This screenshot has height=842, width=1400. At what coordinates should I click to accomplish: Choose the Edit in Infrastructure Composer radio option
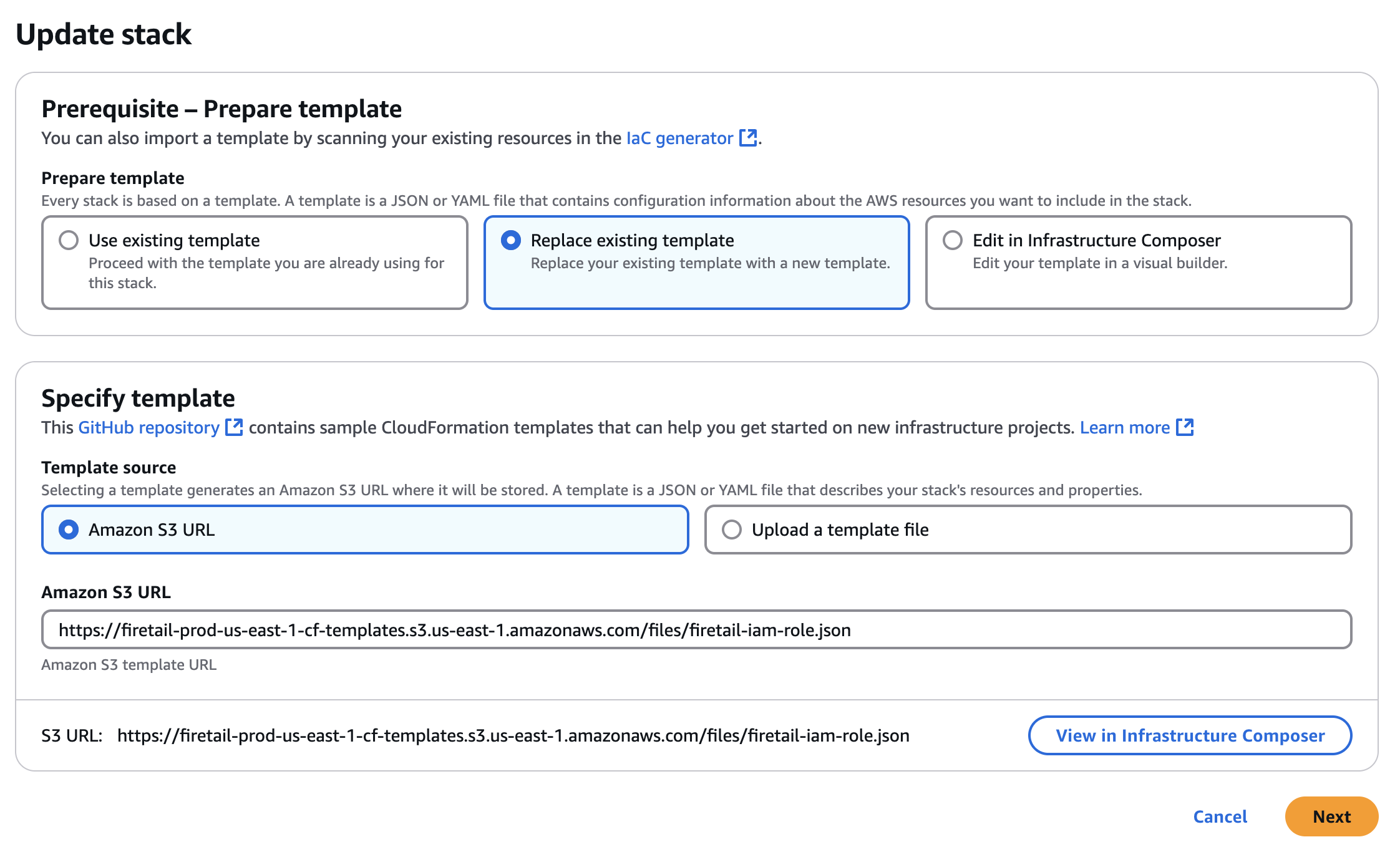click(953, 240)
